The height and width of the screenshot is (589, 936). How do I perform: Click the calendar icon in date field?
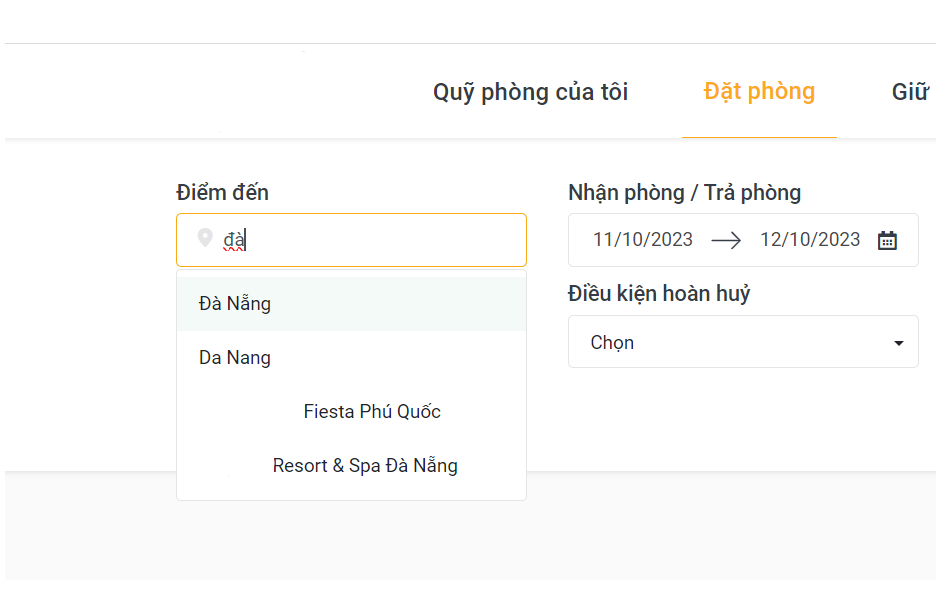click(887, 240)
